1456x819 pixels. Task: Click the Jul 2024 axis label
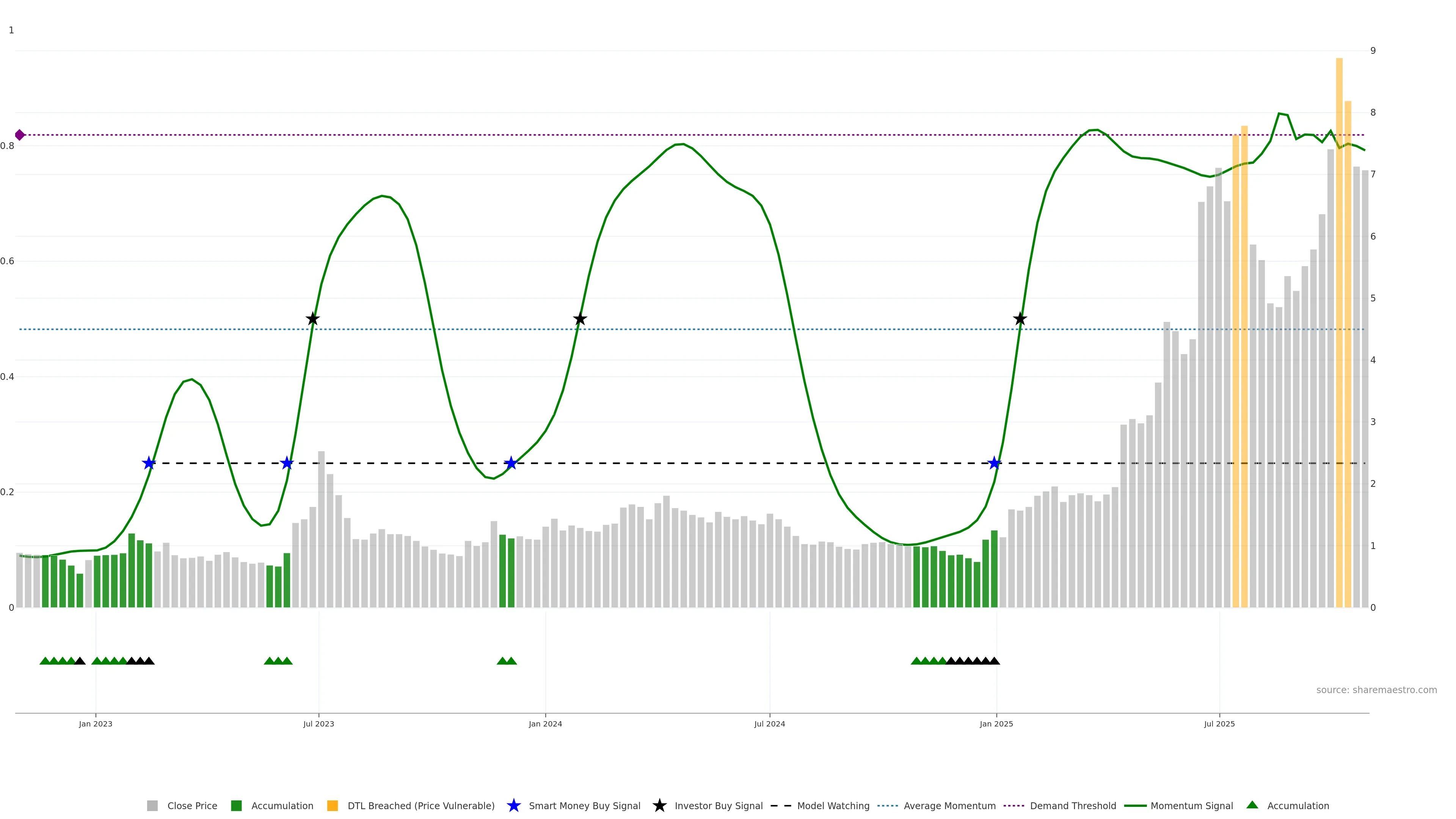[x=769, y=724]
